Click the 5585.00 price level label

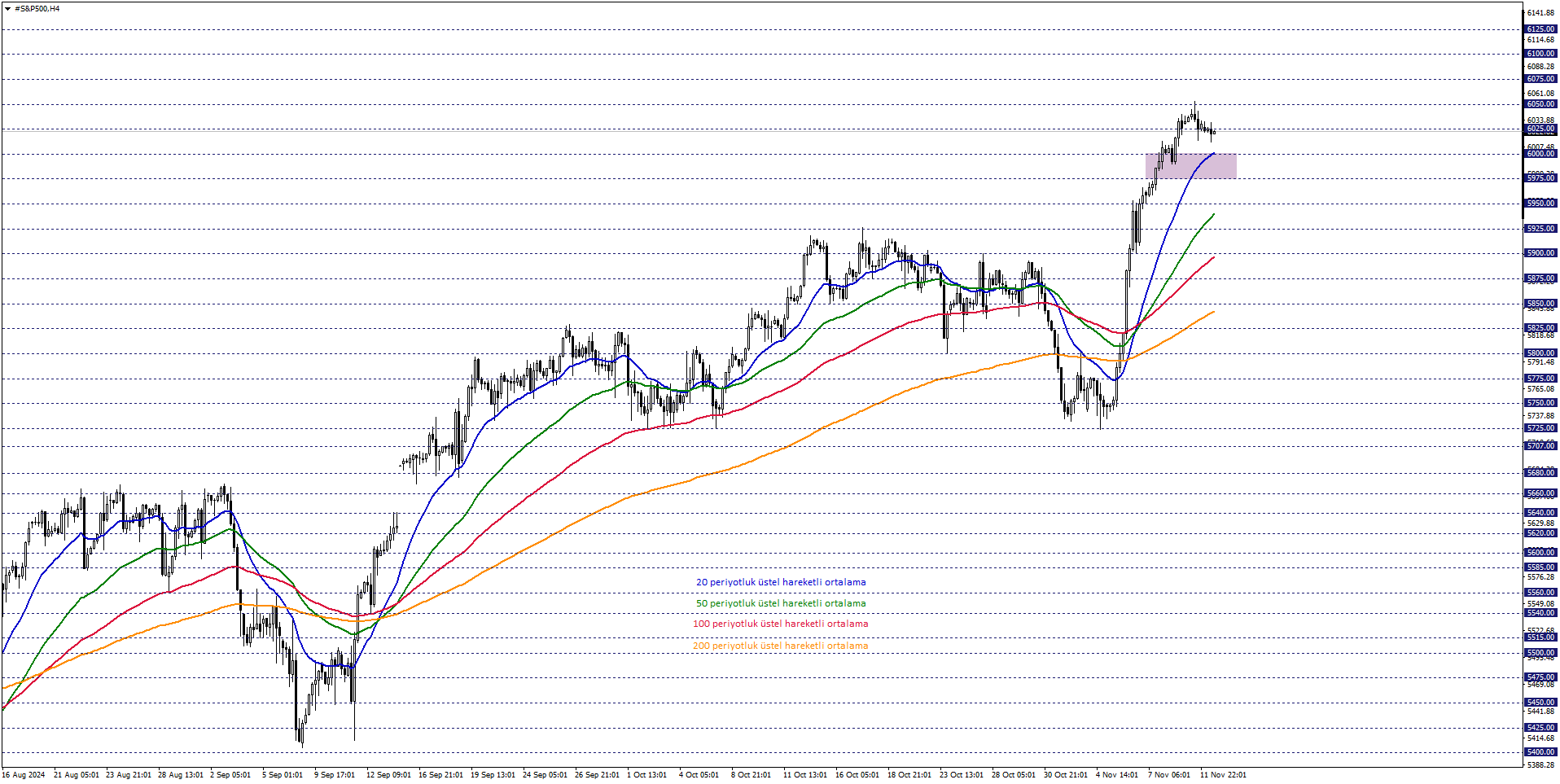click(1540, 567)
